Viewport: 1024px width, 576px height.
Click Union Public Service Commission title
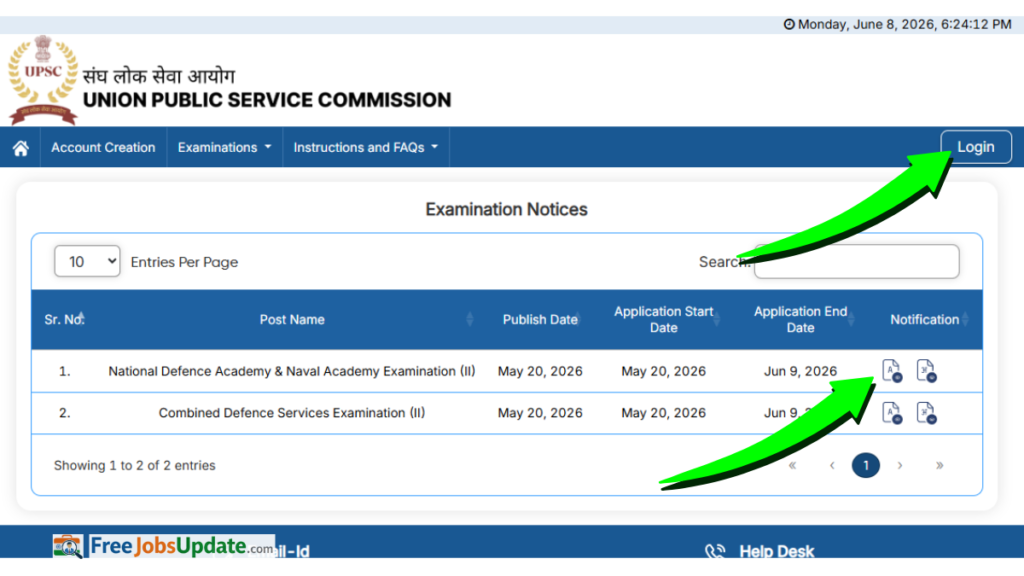(266, 100)
